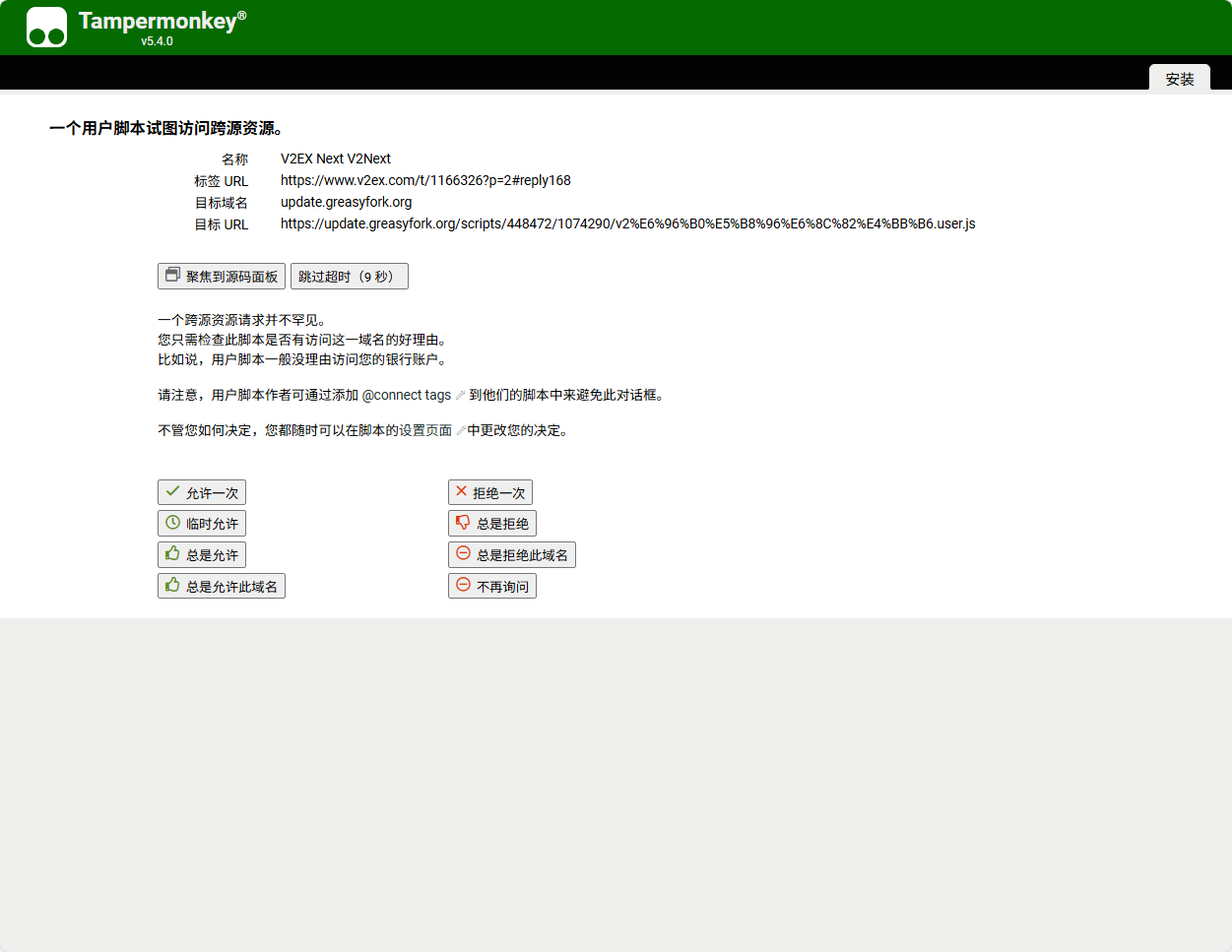
Task: Choose 总是允许此域名 to always allow domain
Action: tap(222, 586)
